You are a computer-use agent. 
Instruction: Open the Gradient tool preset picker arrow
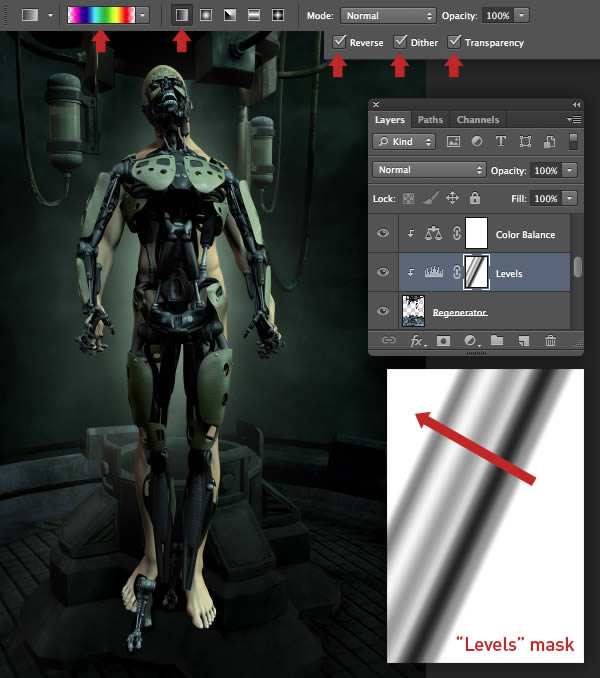(51, 16)
